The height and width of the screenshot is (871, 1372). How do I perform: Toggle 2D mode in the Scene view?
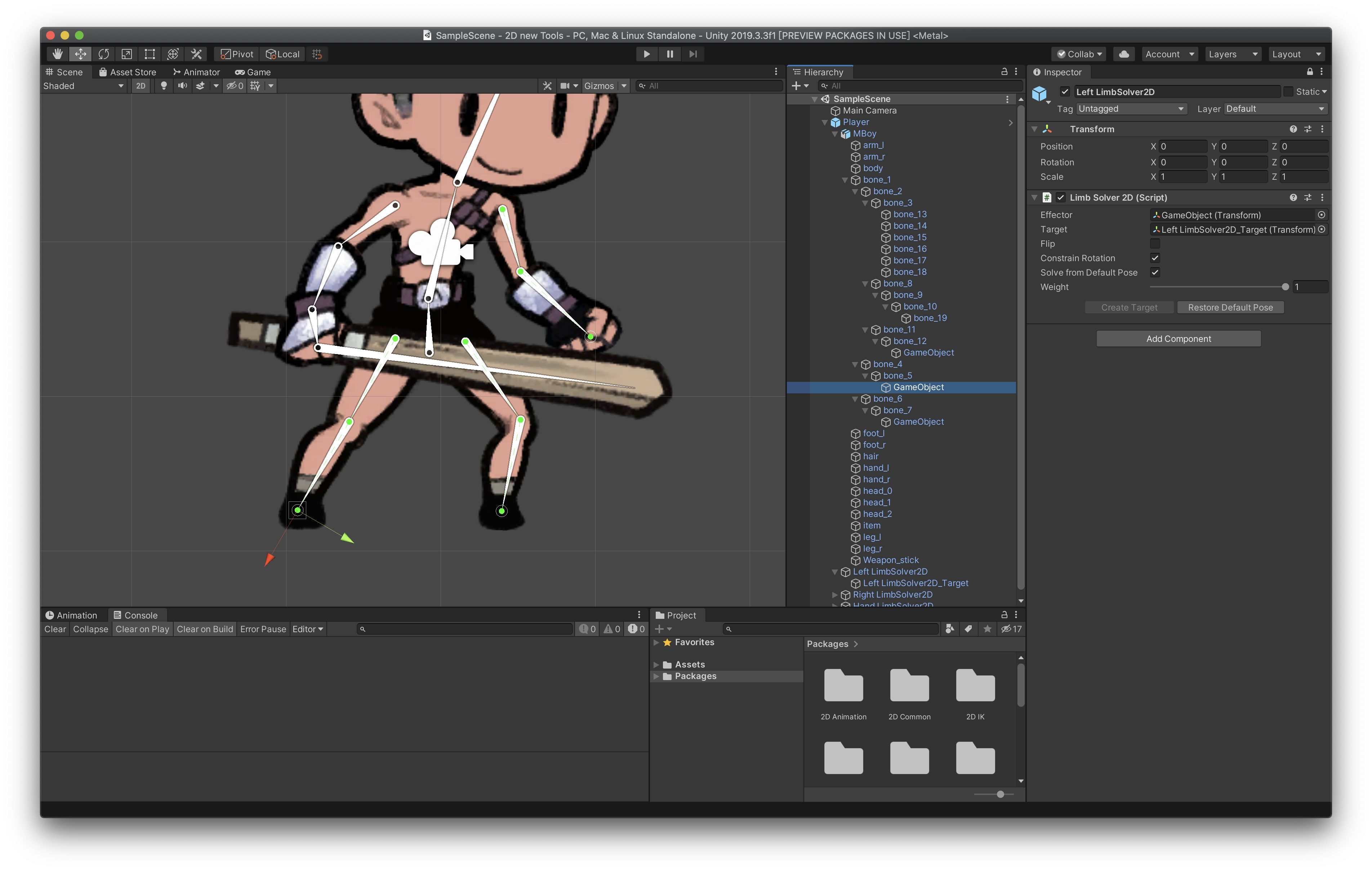coord(141,85)
